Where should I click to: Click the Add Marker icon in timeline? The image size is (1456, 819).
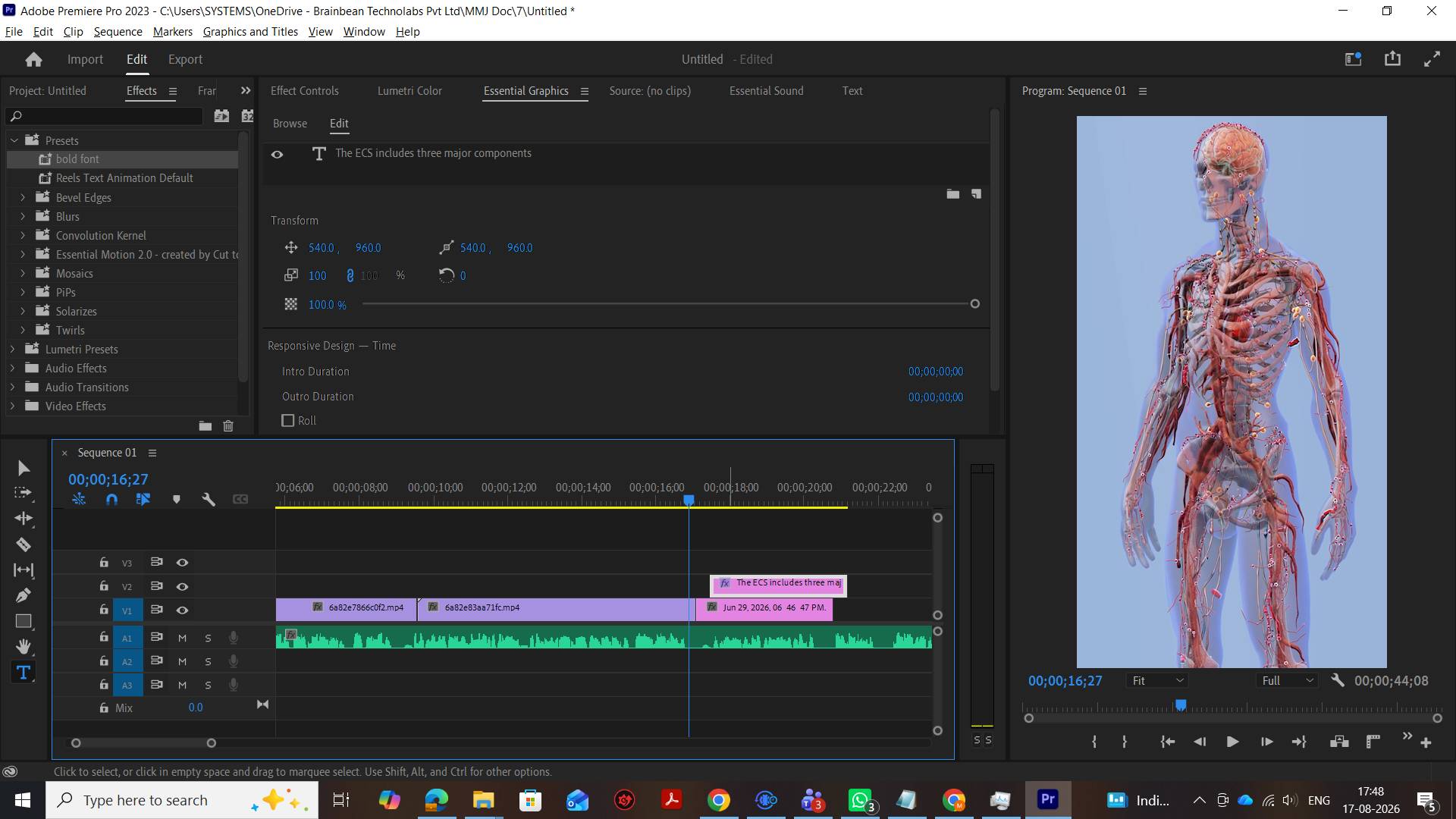coord(177,499)
